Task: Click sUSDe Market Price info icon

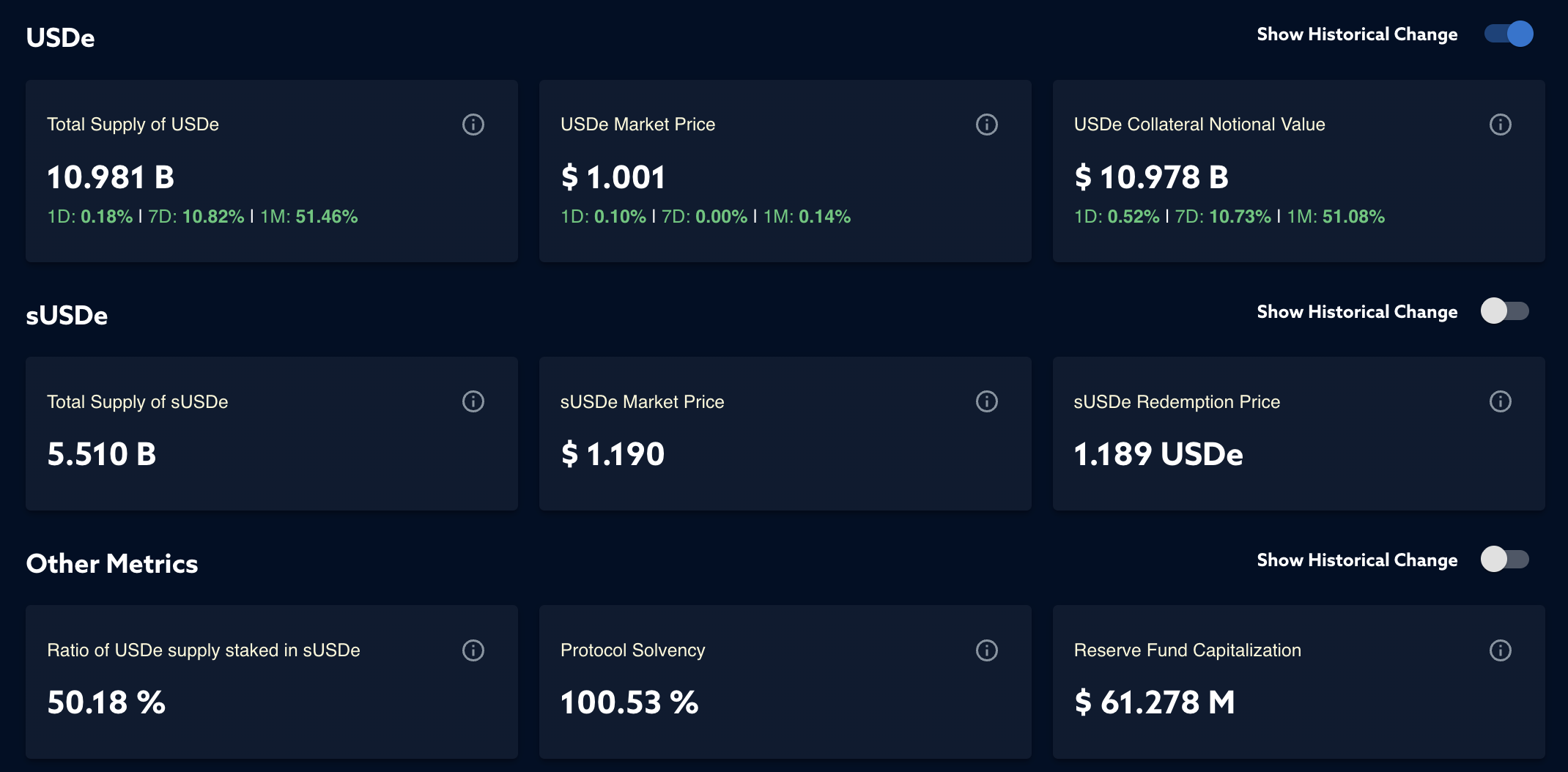Action: tap(987, 401)
